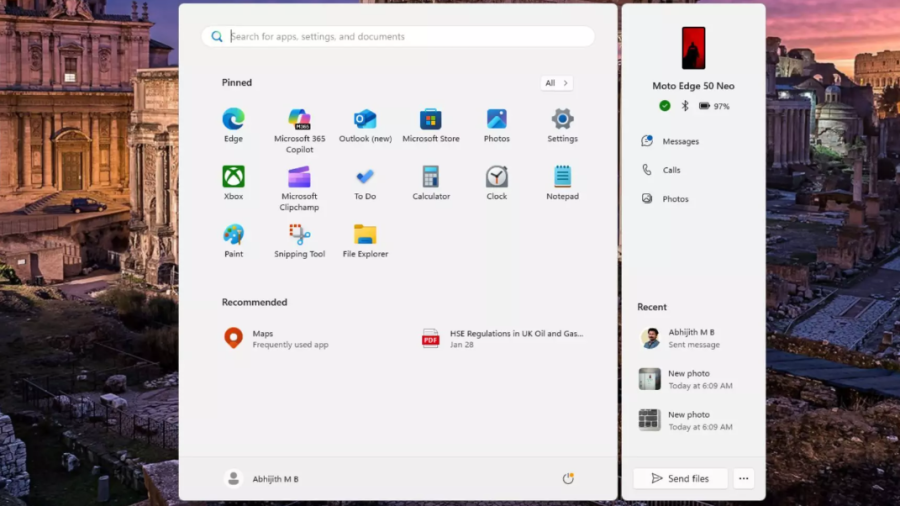The image size is (900, 506).
Task: Open the Edge browser app
Action: pyautogui.click(x=233, y=125)
